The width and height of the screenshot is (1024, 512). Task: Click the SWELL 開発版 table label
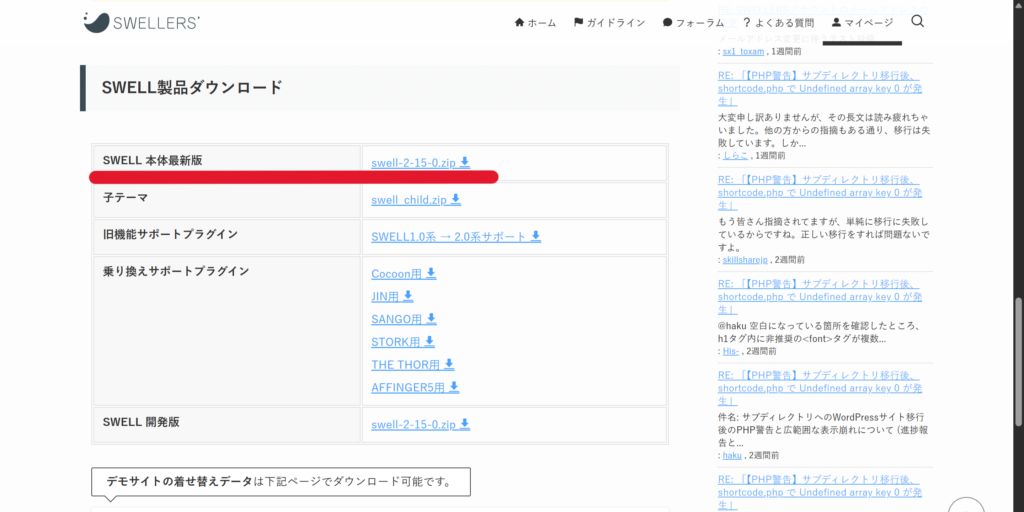[x=141, y=422]
